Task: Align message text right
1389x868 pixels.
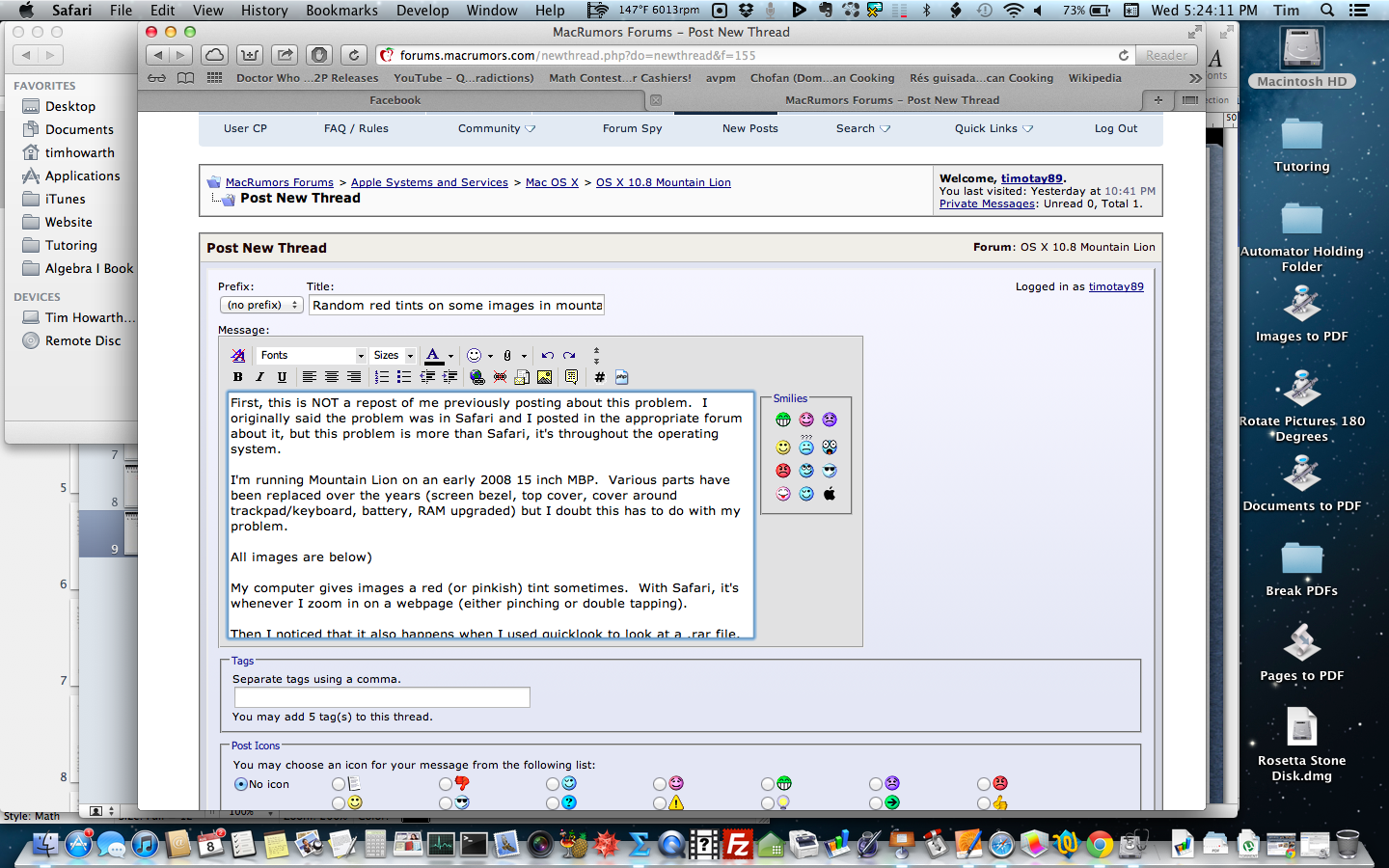Action: (354, 377)
